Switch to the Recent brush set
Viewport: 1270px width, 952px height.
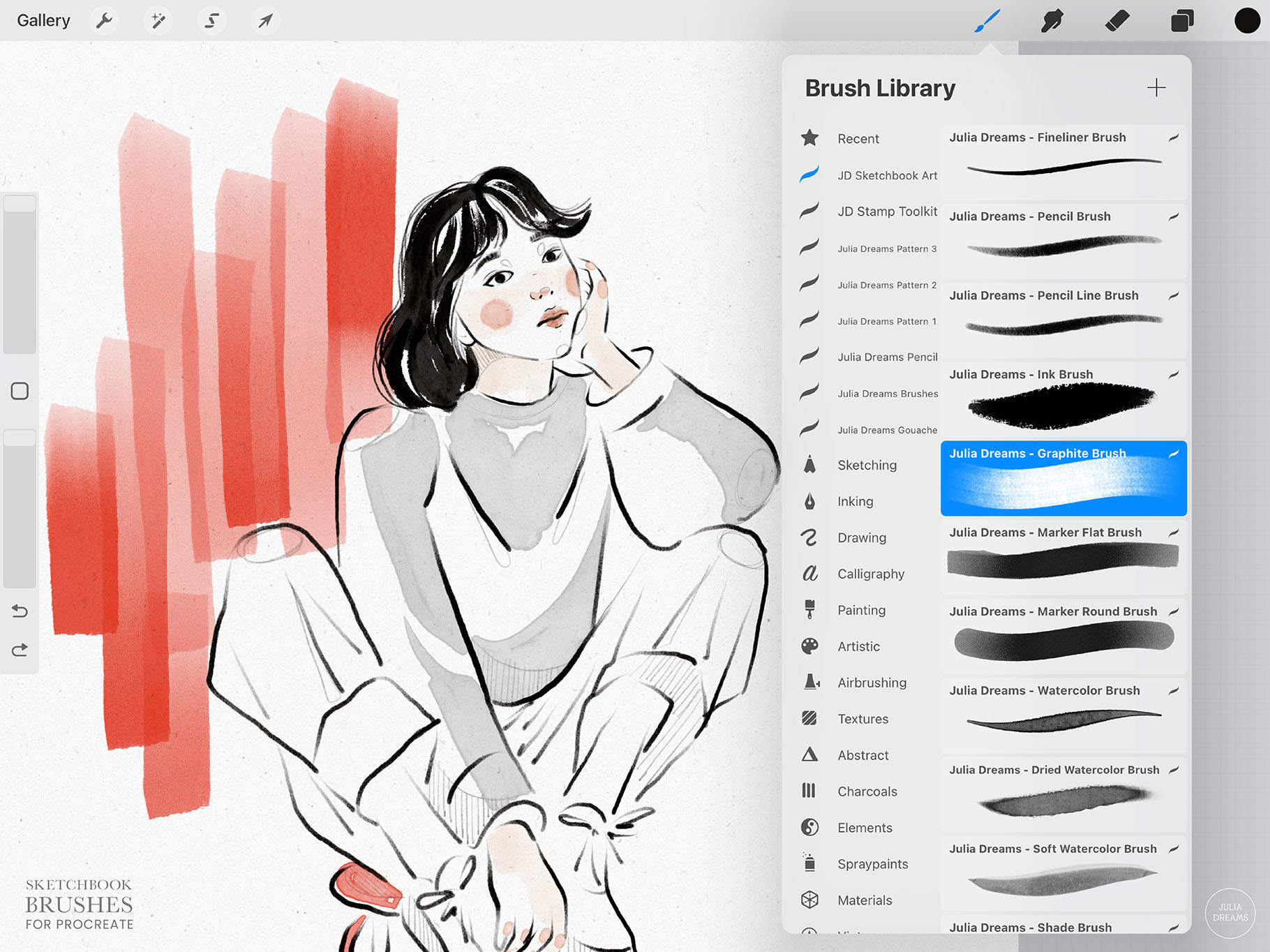pos(857,138)
